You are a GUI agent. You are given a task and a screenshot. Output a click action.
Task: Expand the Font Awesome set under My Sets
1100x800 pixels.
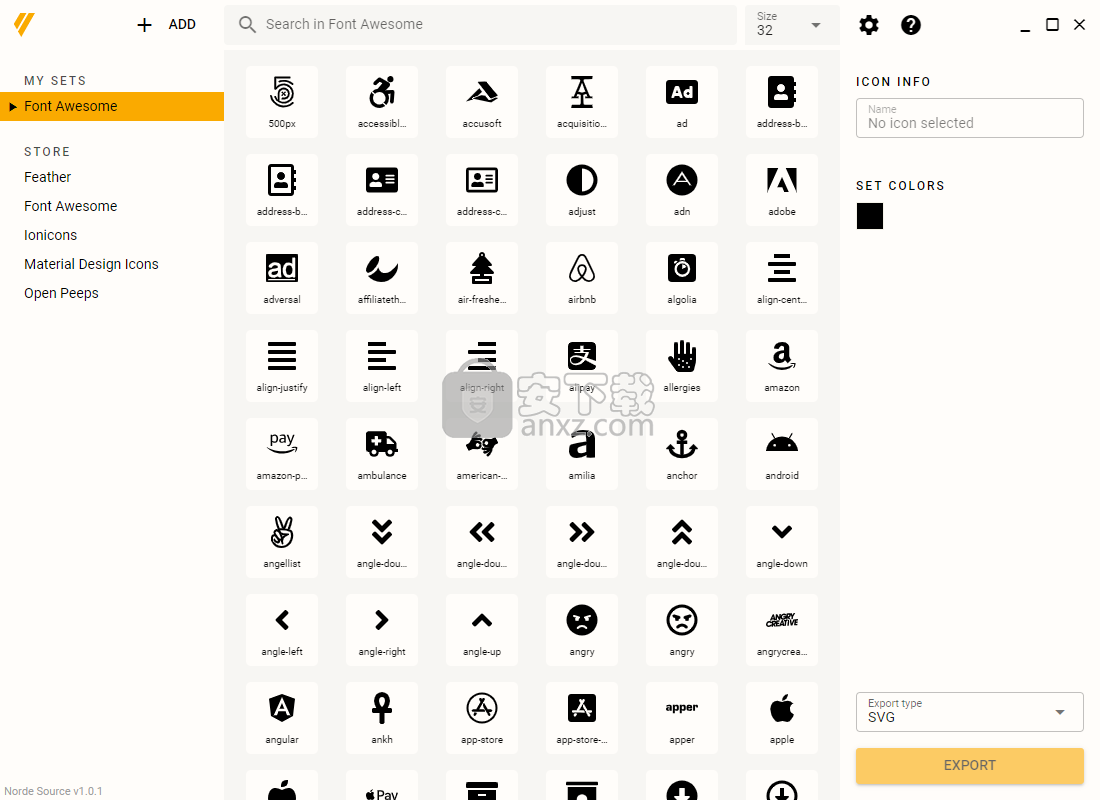[x=13, y=107]
